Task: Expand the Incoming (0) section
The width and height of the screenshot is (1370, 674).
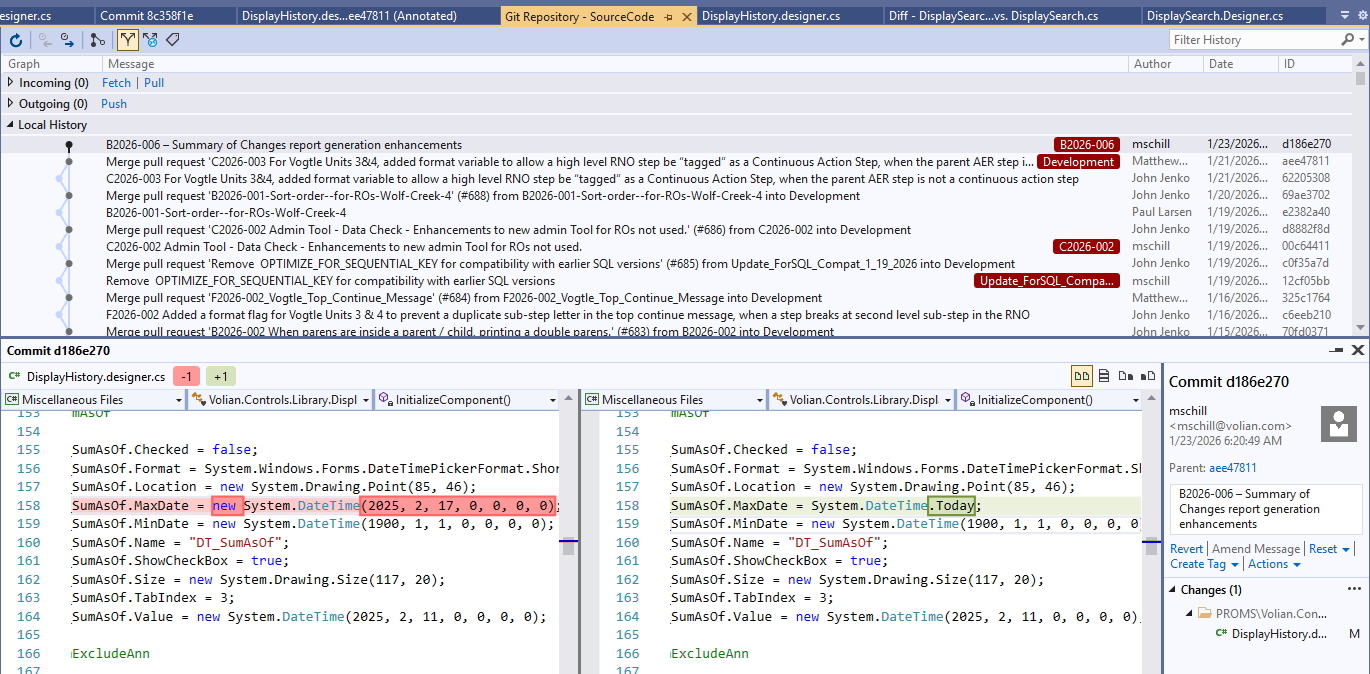Action: (x=11, y=83)
